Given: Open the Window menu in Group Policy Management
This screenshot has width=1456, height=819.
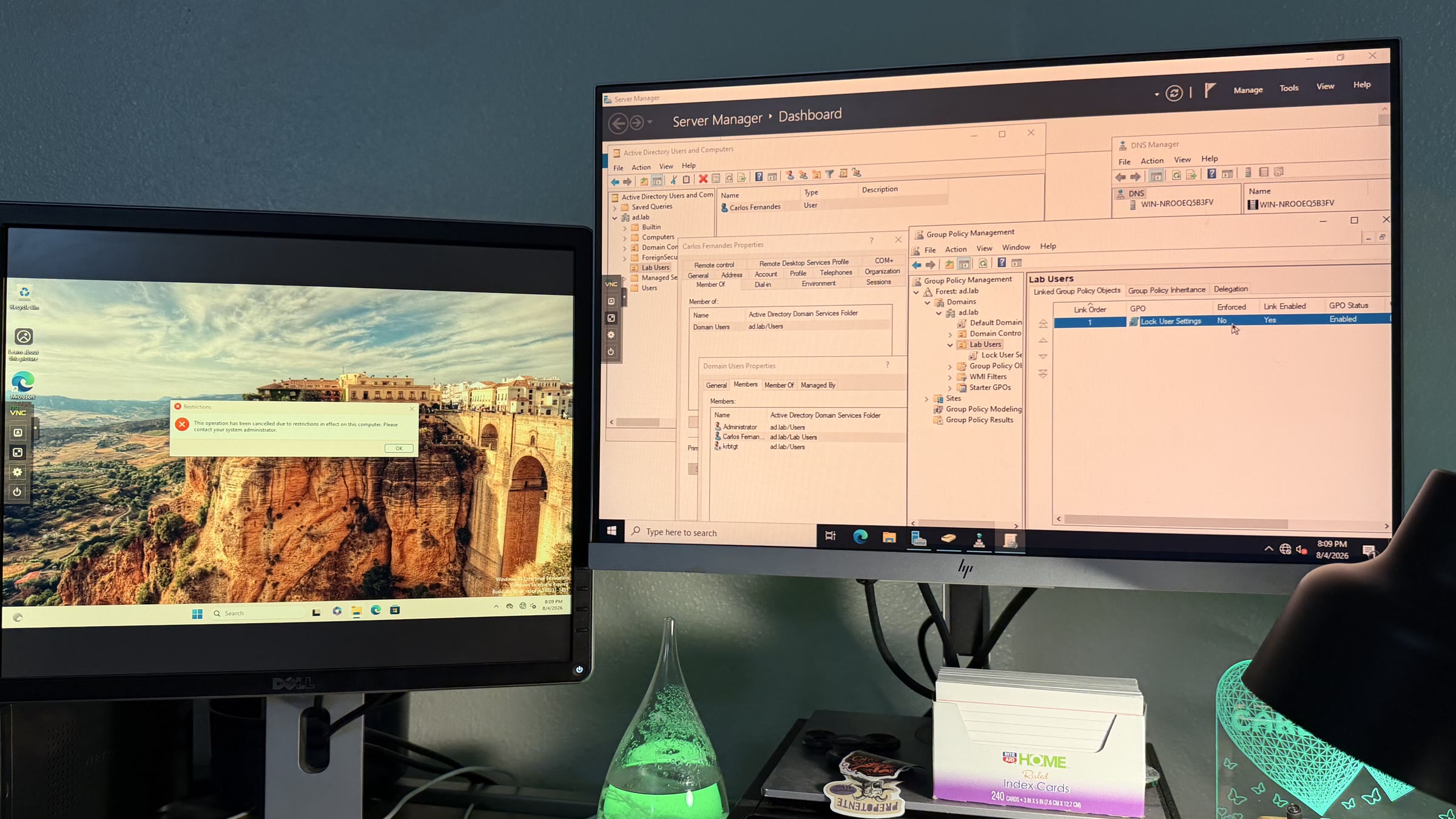Looking at the screenshot, I should (1016, 247).
